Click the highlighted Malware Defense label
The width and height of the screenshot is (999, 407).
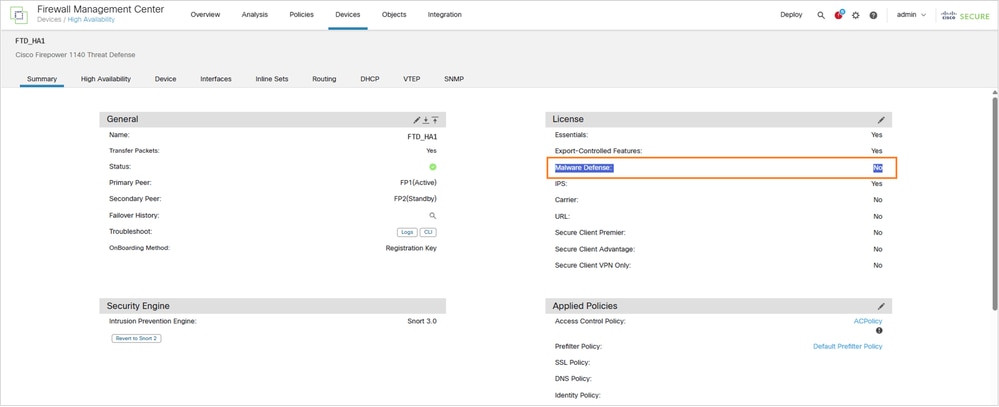tap(584, 168)
